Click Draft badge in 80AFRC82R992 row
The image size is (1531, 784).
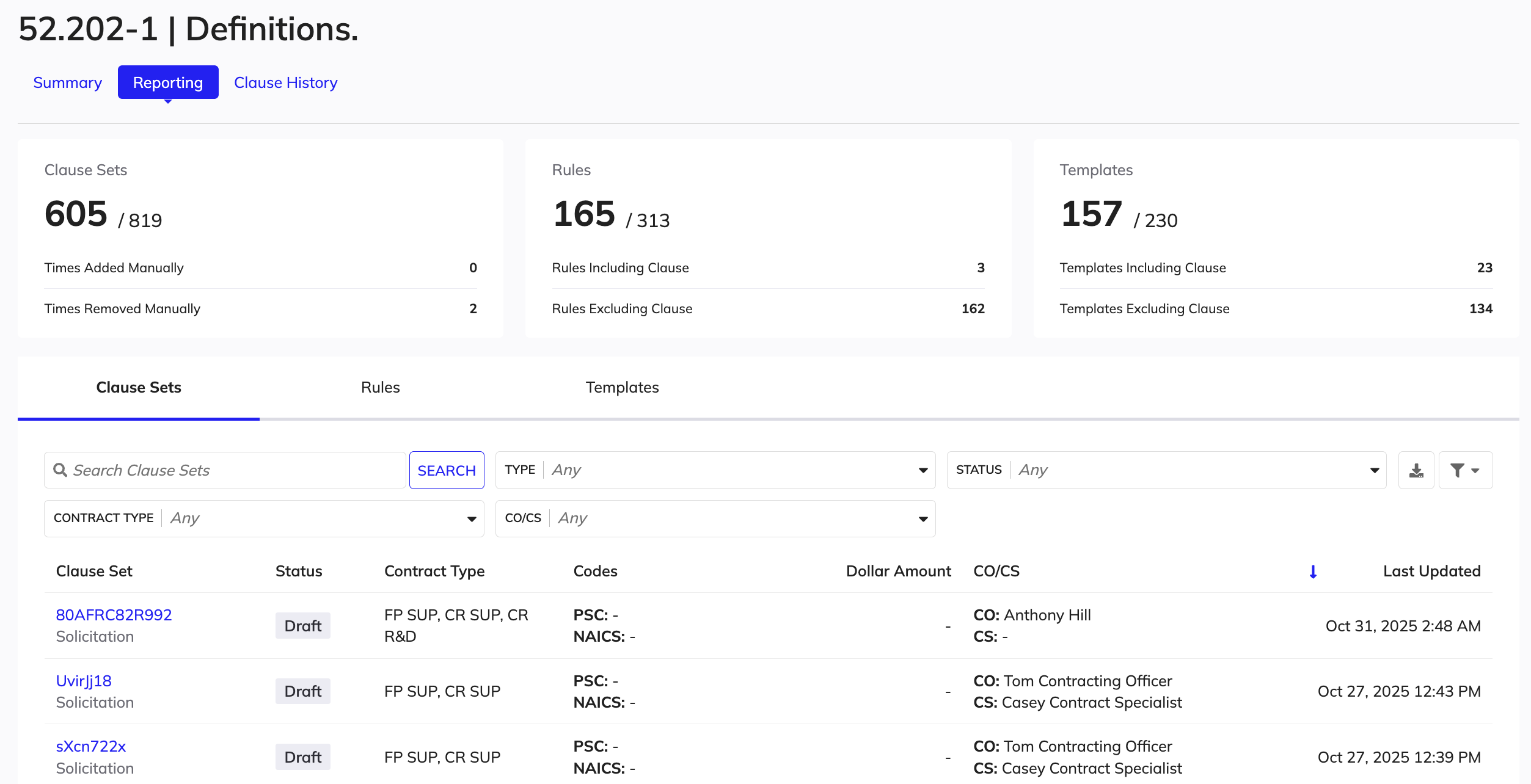point(303,626)
